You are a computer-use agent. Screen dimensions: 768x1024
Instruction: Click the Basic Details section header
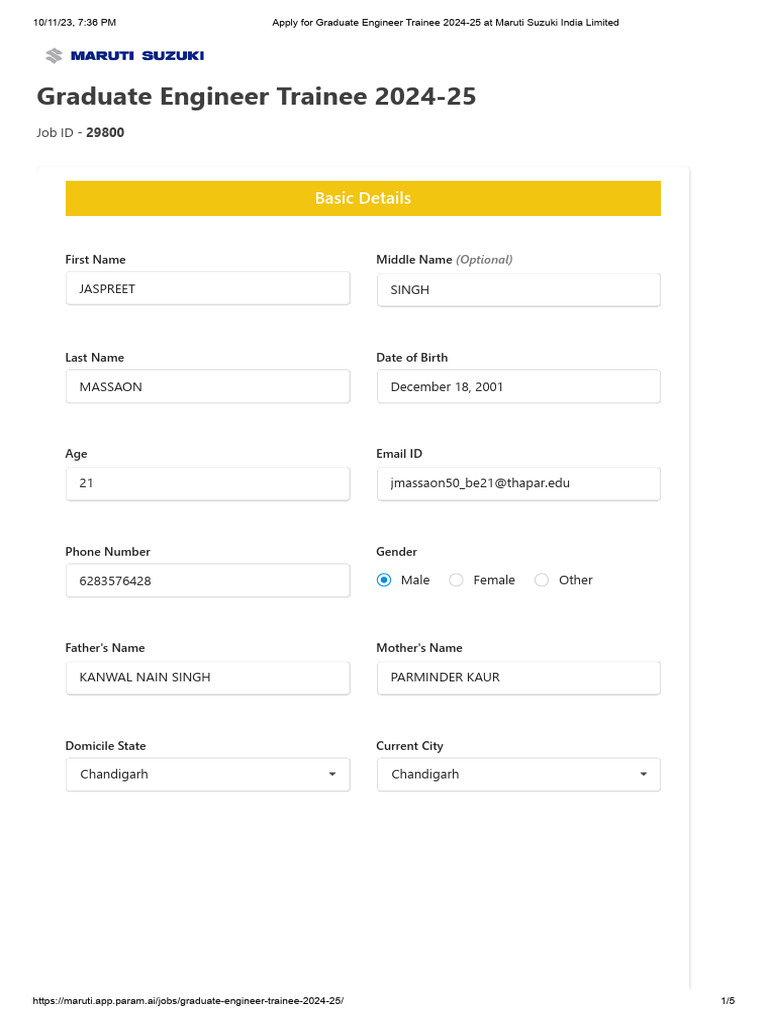click(363, 199)
